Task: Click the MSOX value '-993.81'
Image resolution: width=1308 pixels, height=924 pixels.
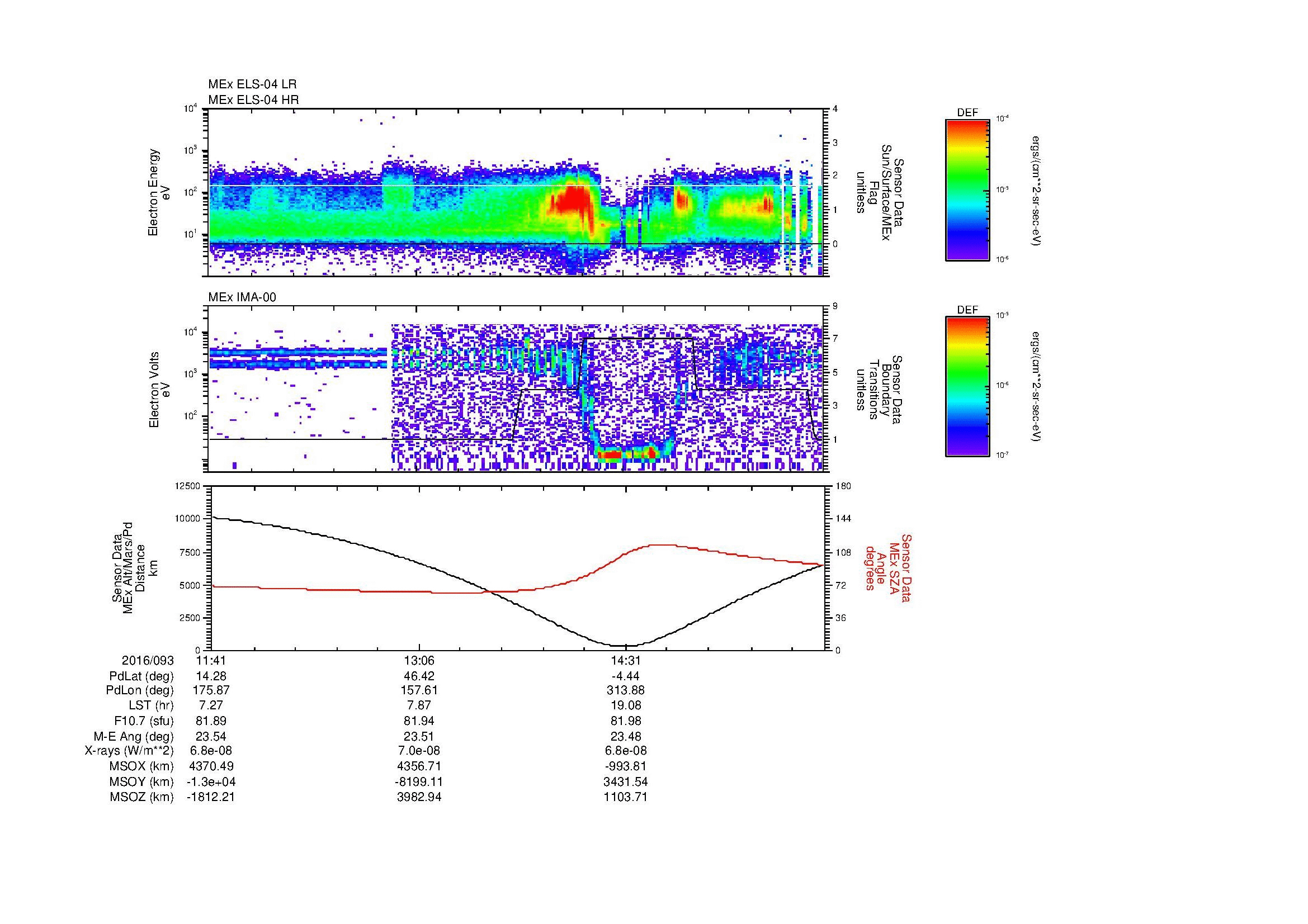Action: [626, 766]
